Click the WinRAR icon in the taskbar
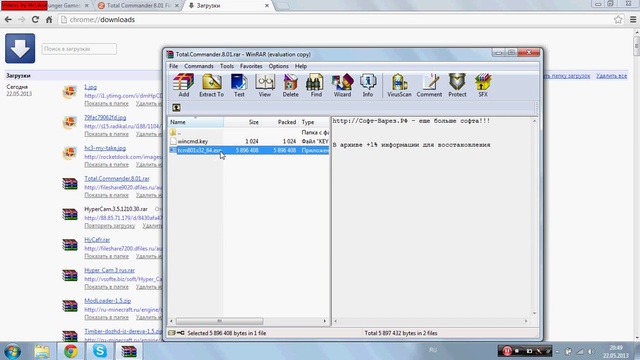This screenshot has height=360, width=640. point(129,351)
